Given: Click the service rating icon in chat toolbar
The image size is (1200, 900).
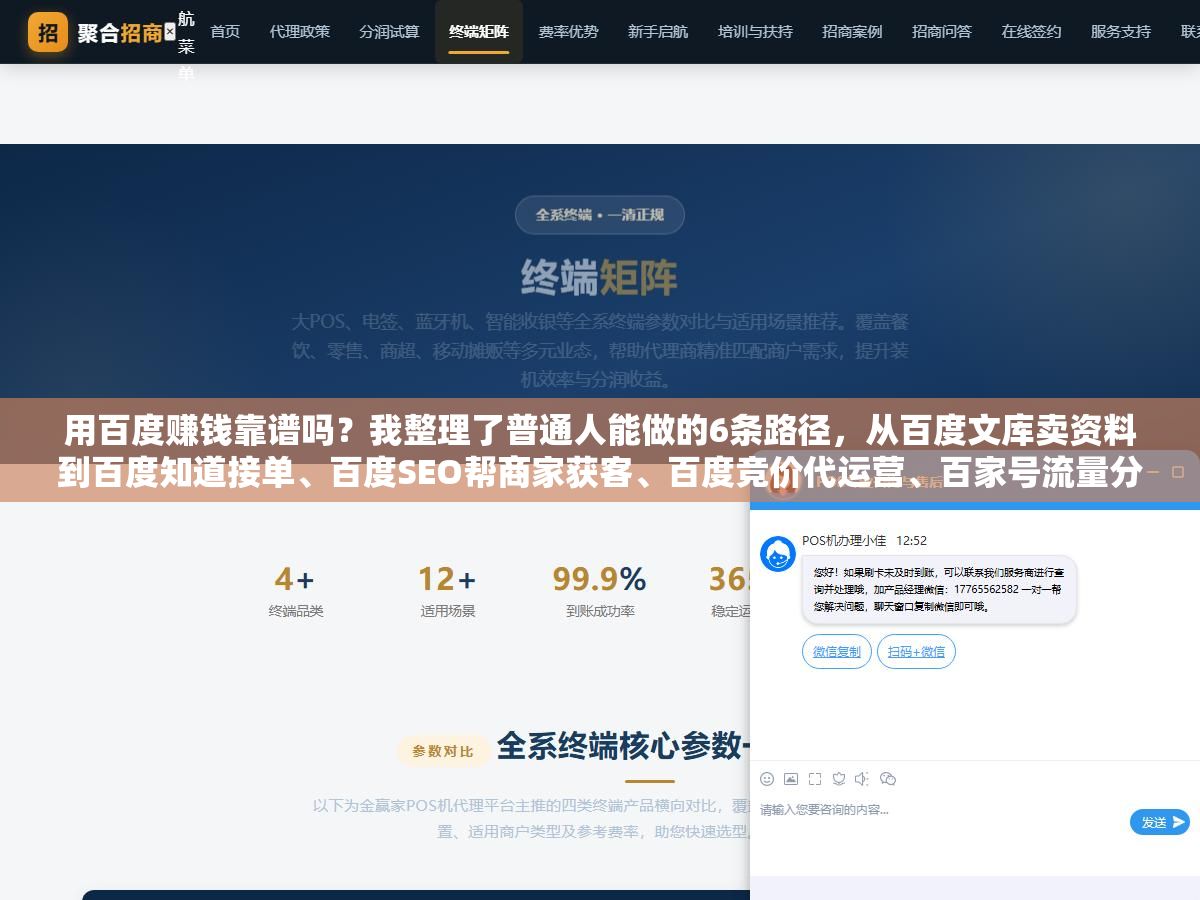Looking at the screenshot, I should pyautogui.click(x=839, y=779).
